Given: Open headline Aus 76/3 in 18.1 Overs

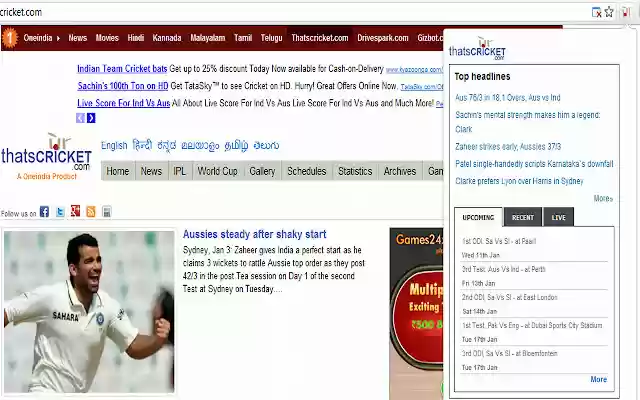Looking at the screenshot, I should point(508,98).
